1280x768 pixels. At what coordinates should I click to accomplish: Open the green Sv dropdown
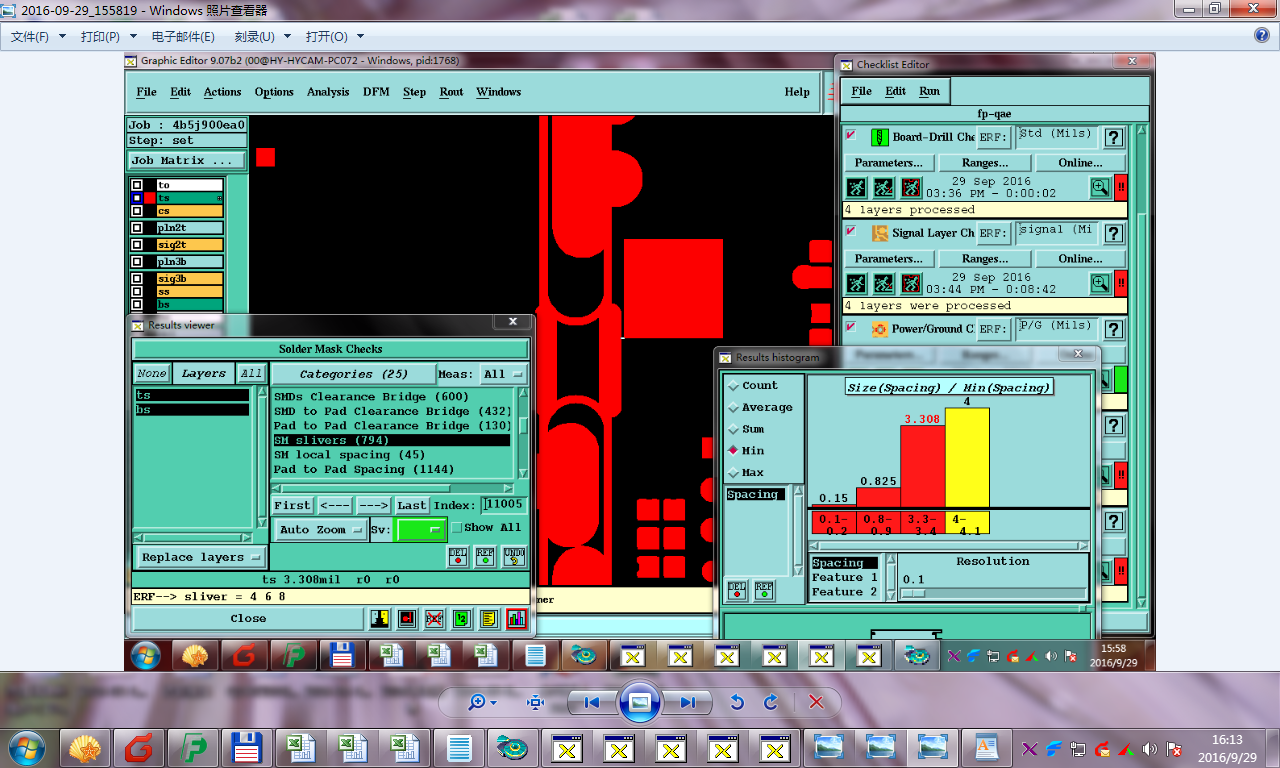click(x=420, y=530)
